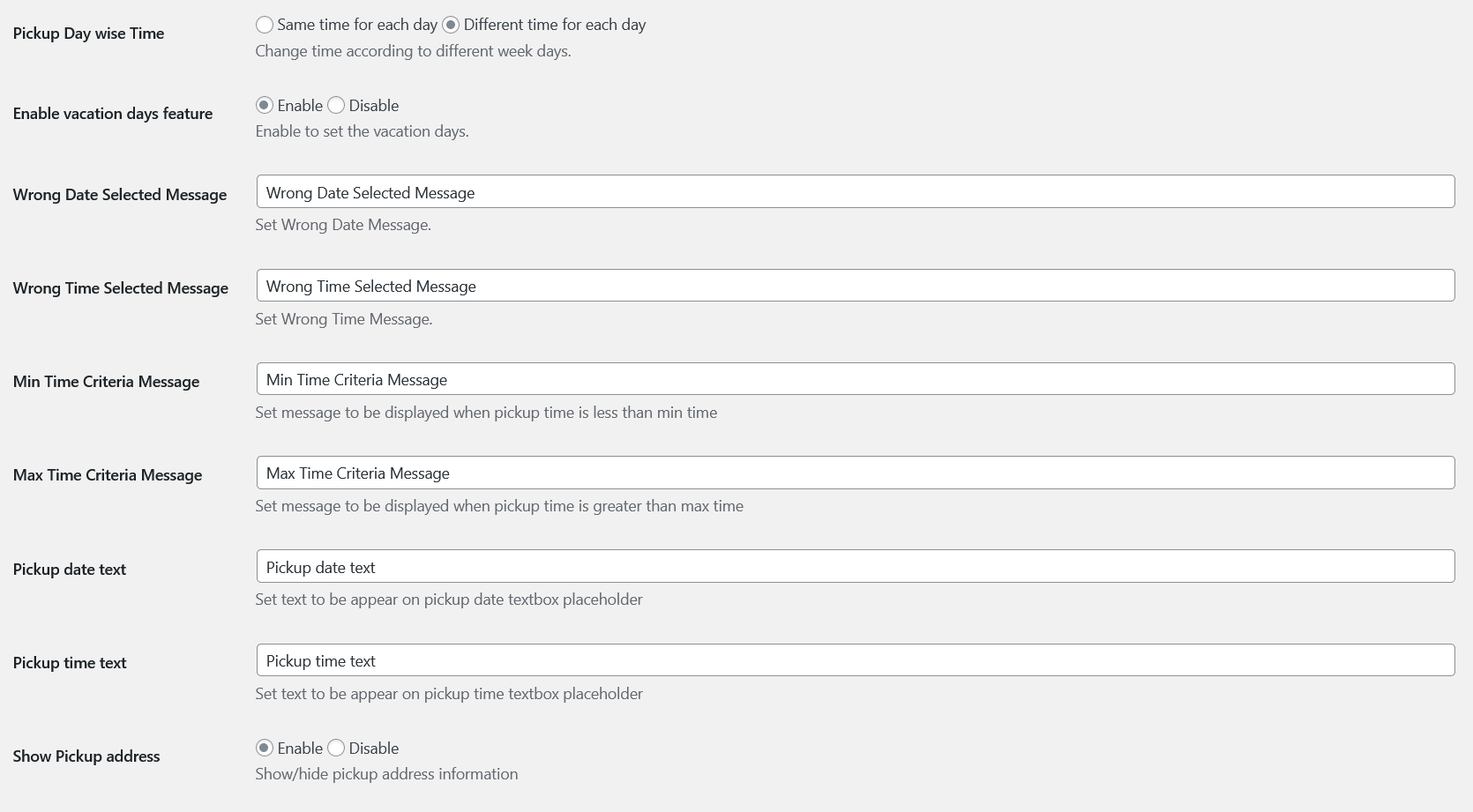Click the 'Show Pickup address' row label
This screenshot has height=812, width=1473.
86,756
